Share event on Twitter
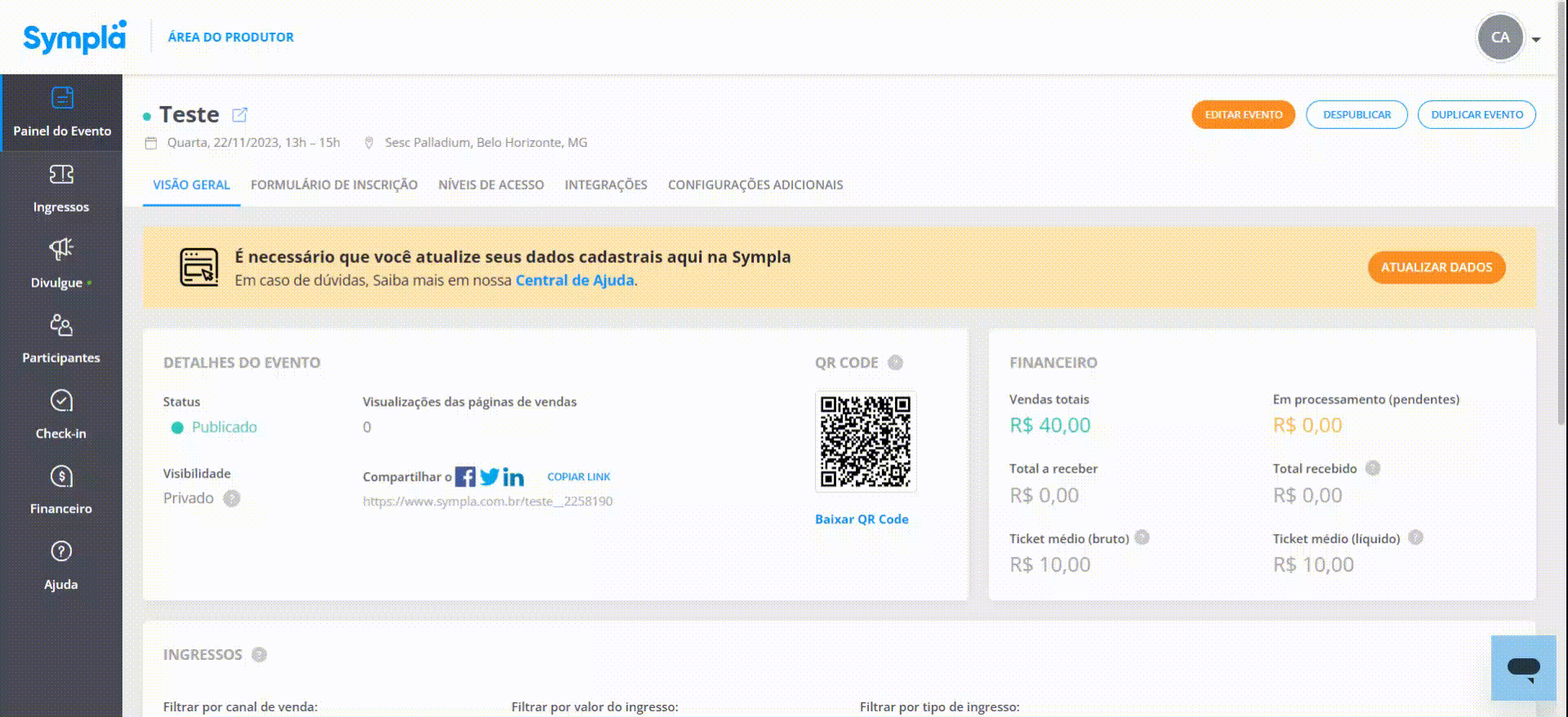Image resolution: width=1568 pixels, height=717 pixels. pos(489,477)
